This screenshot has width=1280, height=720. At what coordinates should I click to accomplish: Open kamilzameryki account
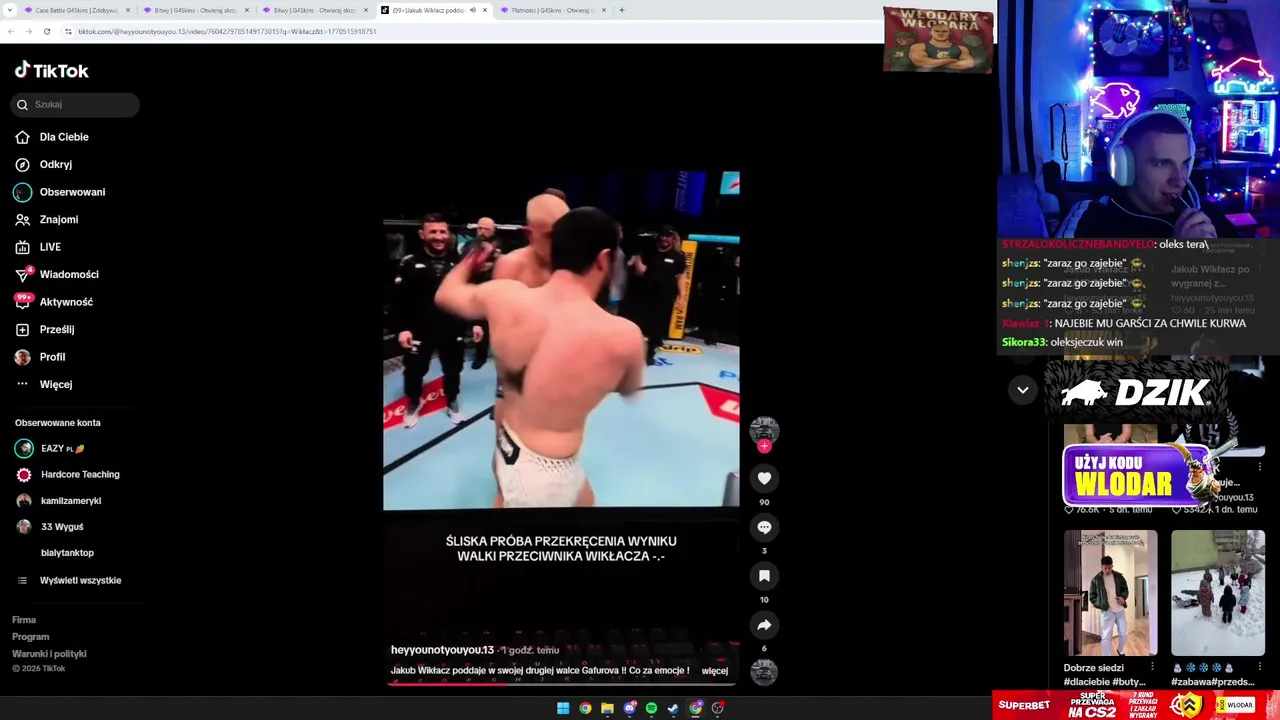70,501
